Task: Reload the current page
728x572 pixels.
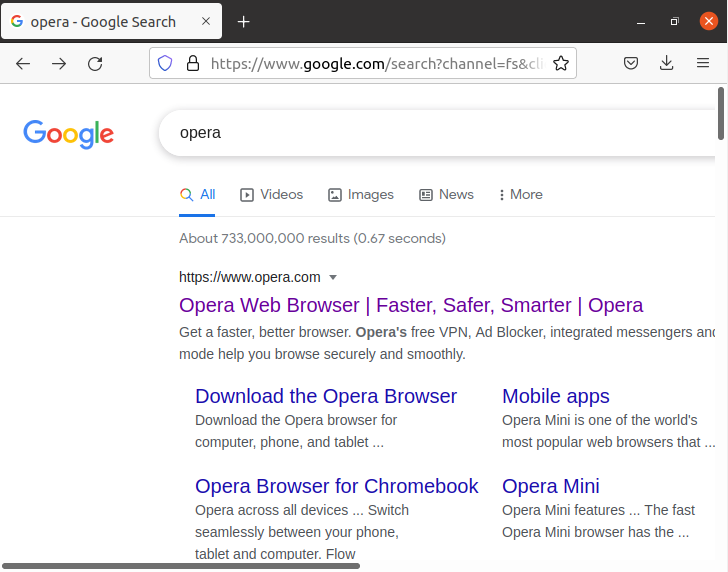Action: [95, 64]
